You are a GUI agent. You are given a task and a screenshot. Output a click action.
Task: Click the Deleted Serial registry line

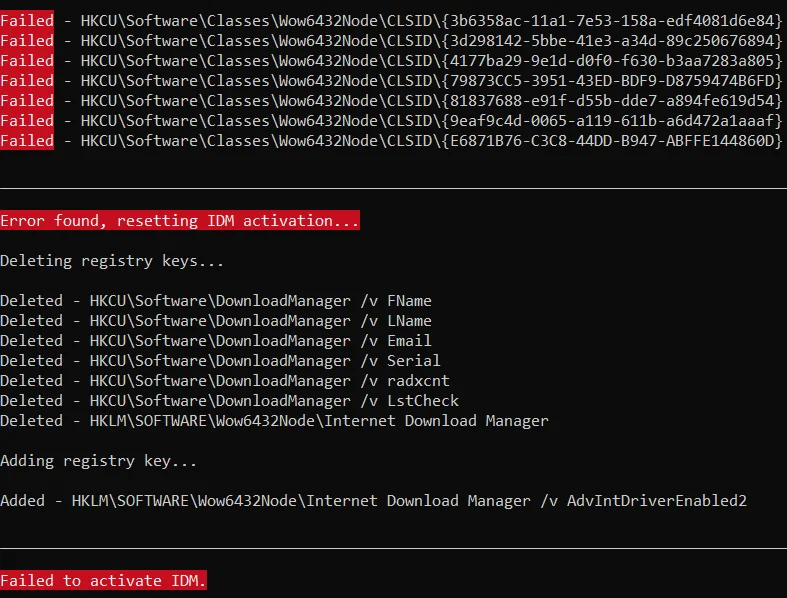(220, 361)
